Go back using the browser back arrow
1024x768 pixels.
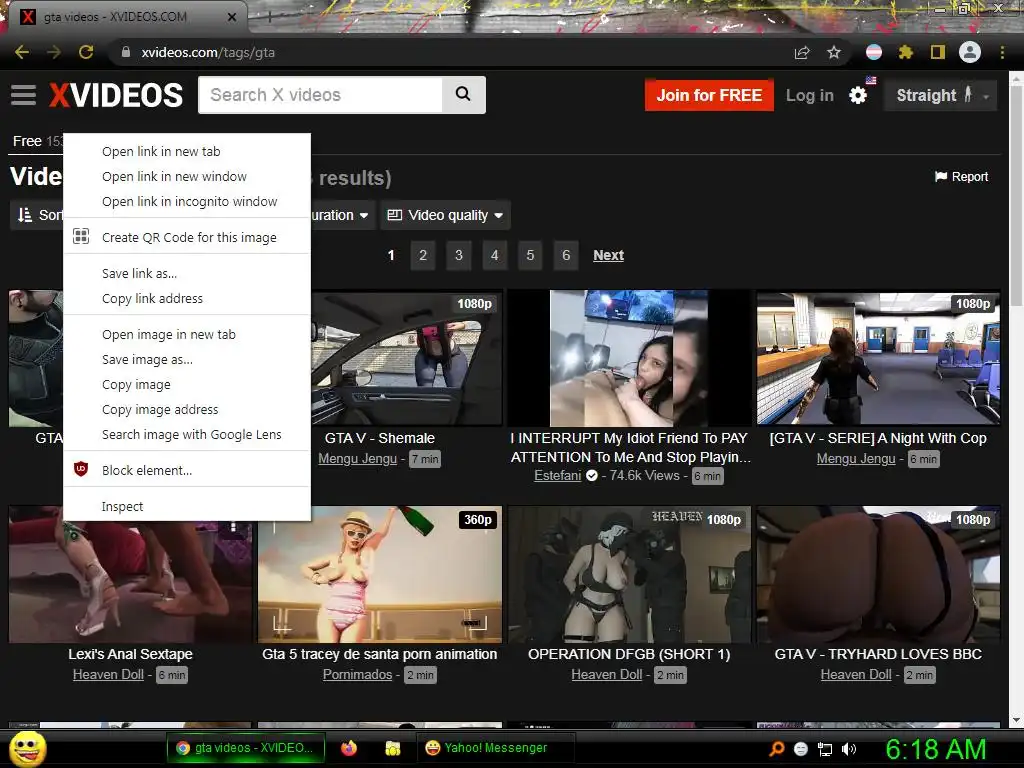(x=22, y=52)
